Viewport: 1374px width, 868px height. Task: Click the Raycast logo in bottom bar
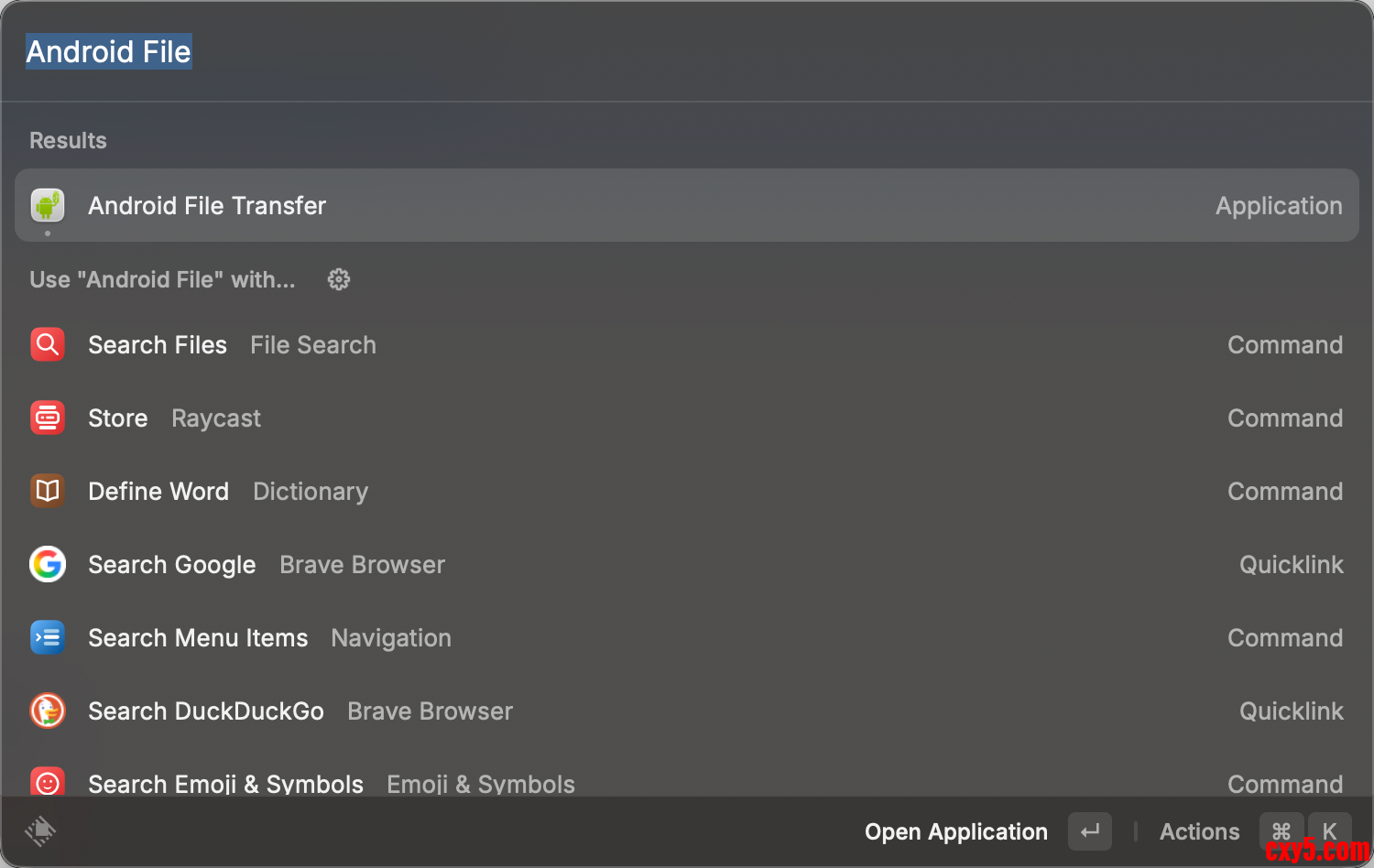(40, 831)
